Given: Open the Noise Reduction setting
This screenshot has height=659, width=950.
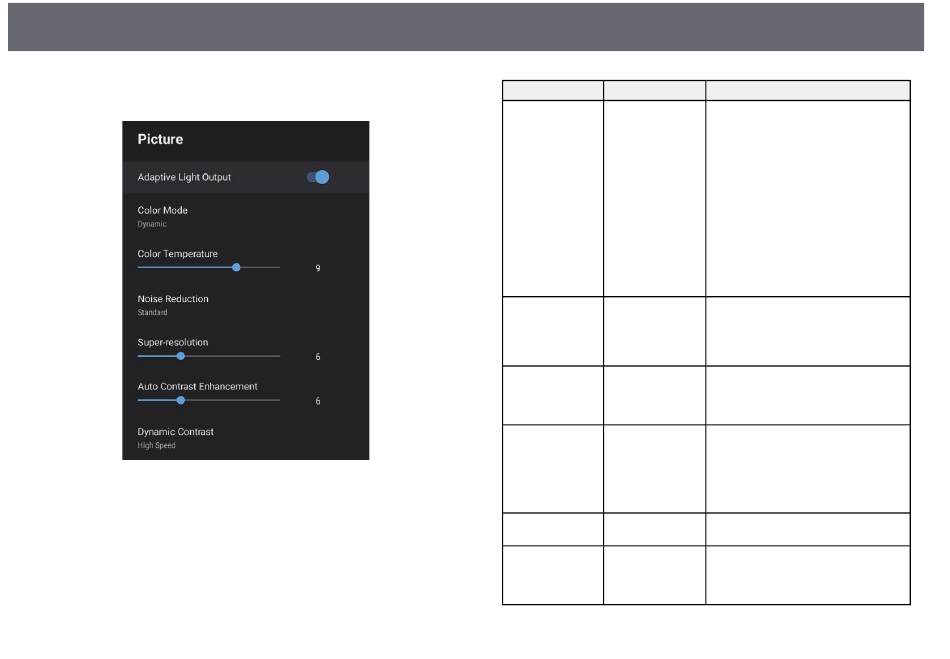Looking at the screenshot, I should (x=172, y=298).
